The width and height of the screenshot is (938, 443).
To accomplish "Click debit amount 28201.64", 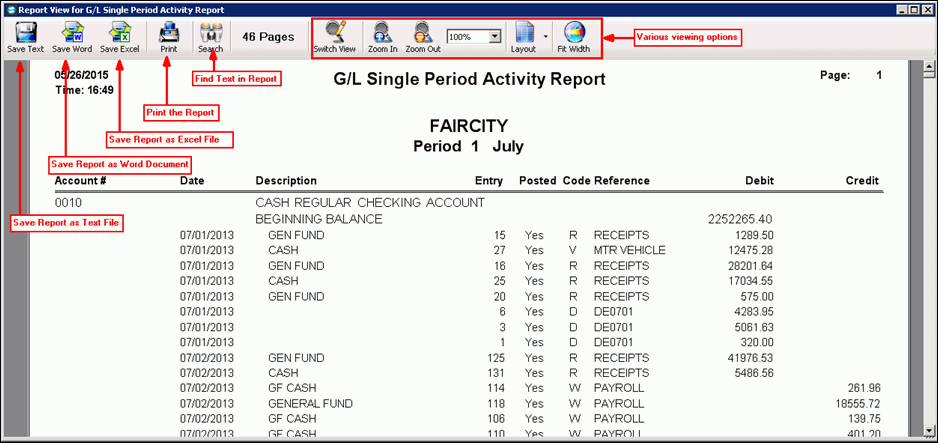I will 749,265.
